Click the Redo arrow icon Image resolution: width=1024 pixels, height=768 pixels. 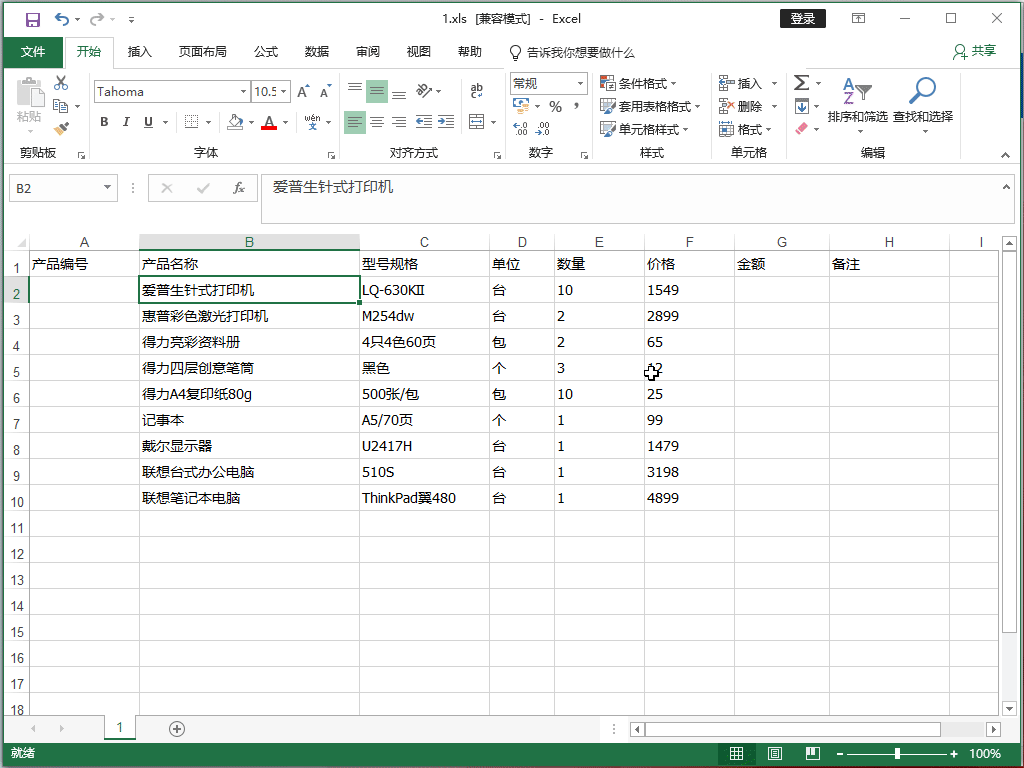97,19
